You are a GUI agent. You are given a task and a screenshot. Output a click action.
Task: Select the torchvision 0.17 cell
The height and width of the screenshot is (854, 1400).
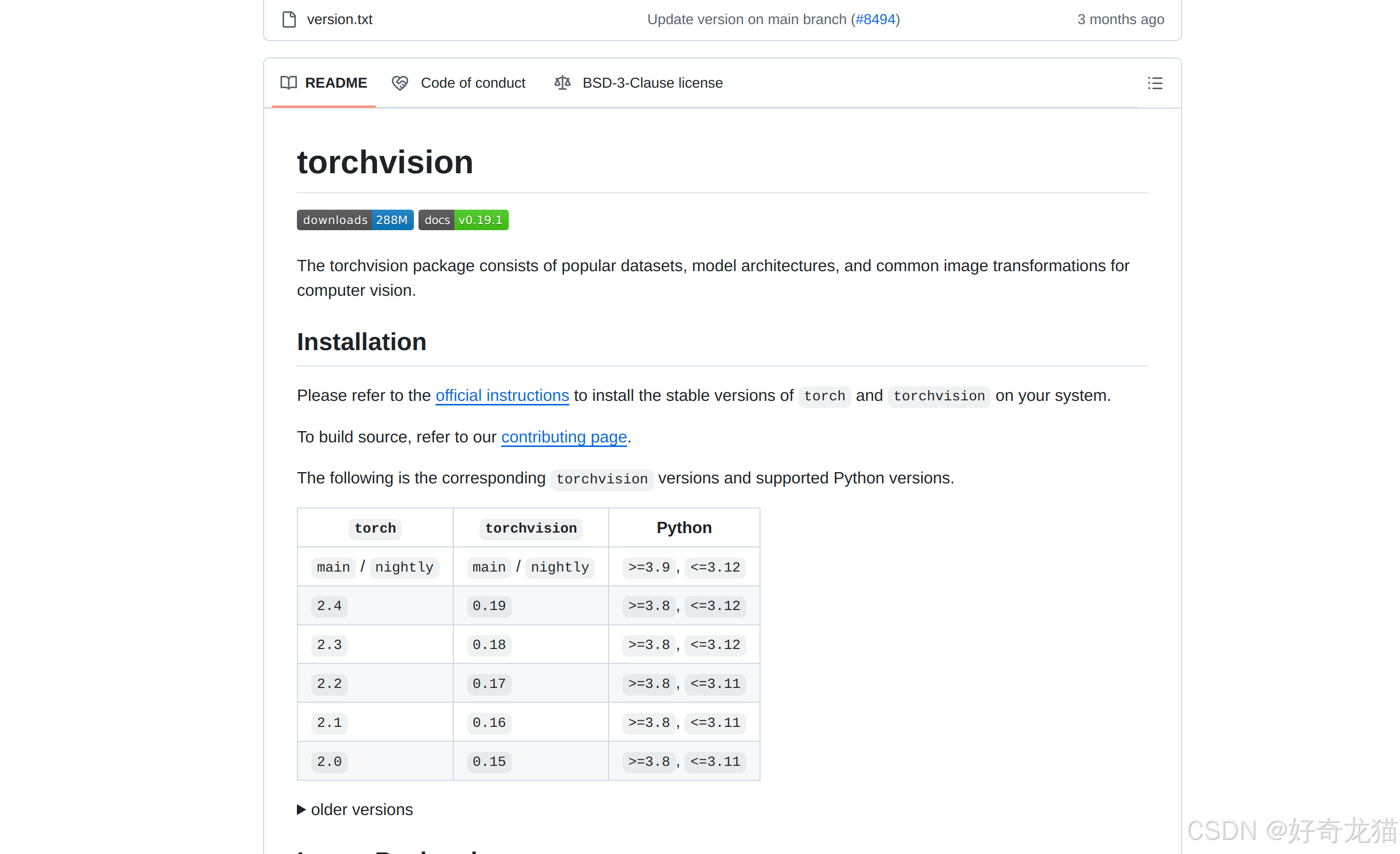(531, 683)
